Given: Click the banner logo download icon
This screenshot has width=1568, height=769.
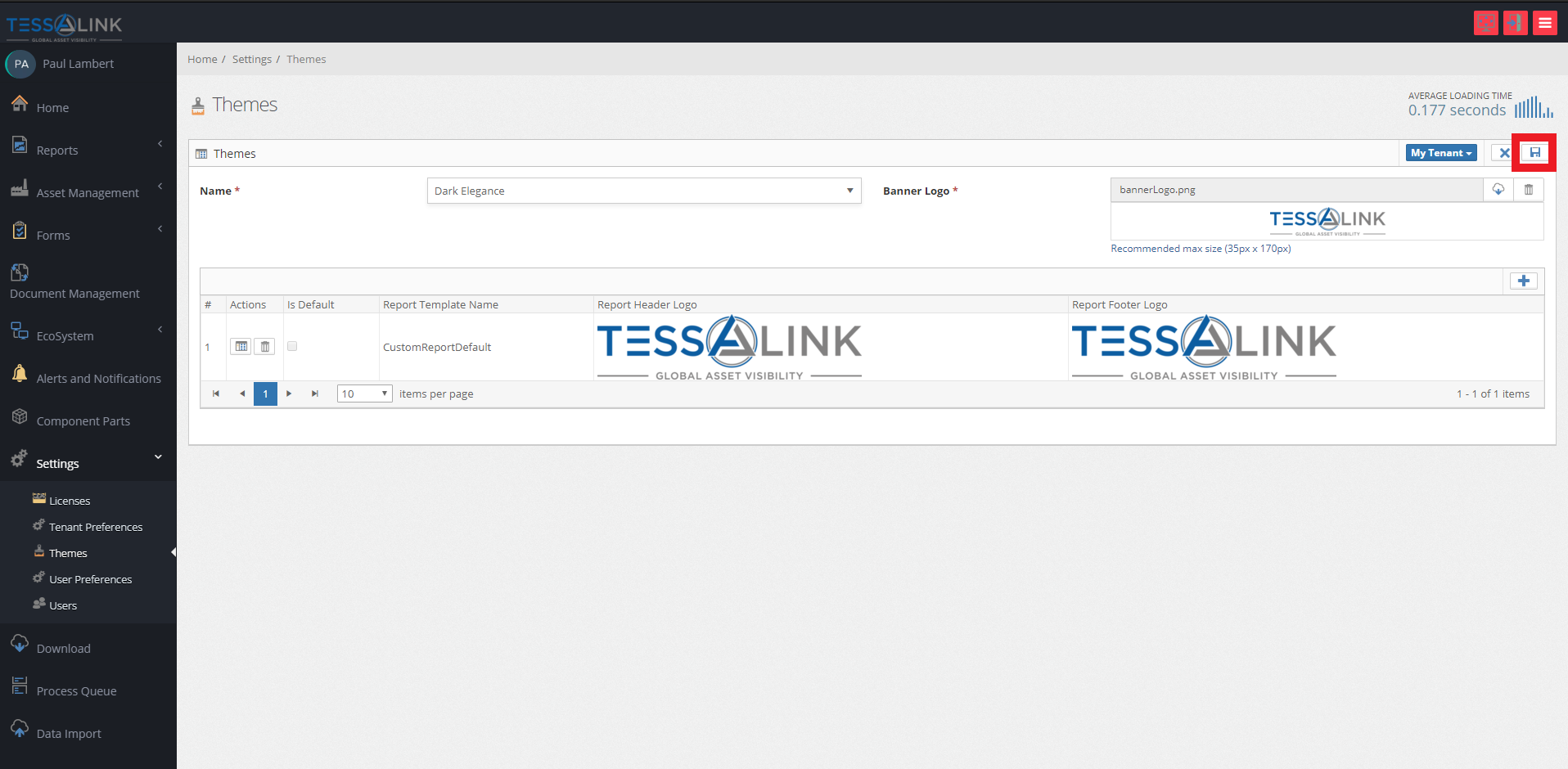Looking at the screenshot, I should pos(1498,190).
